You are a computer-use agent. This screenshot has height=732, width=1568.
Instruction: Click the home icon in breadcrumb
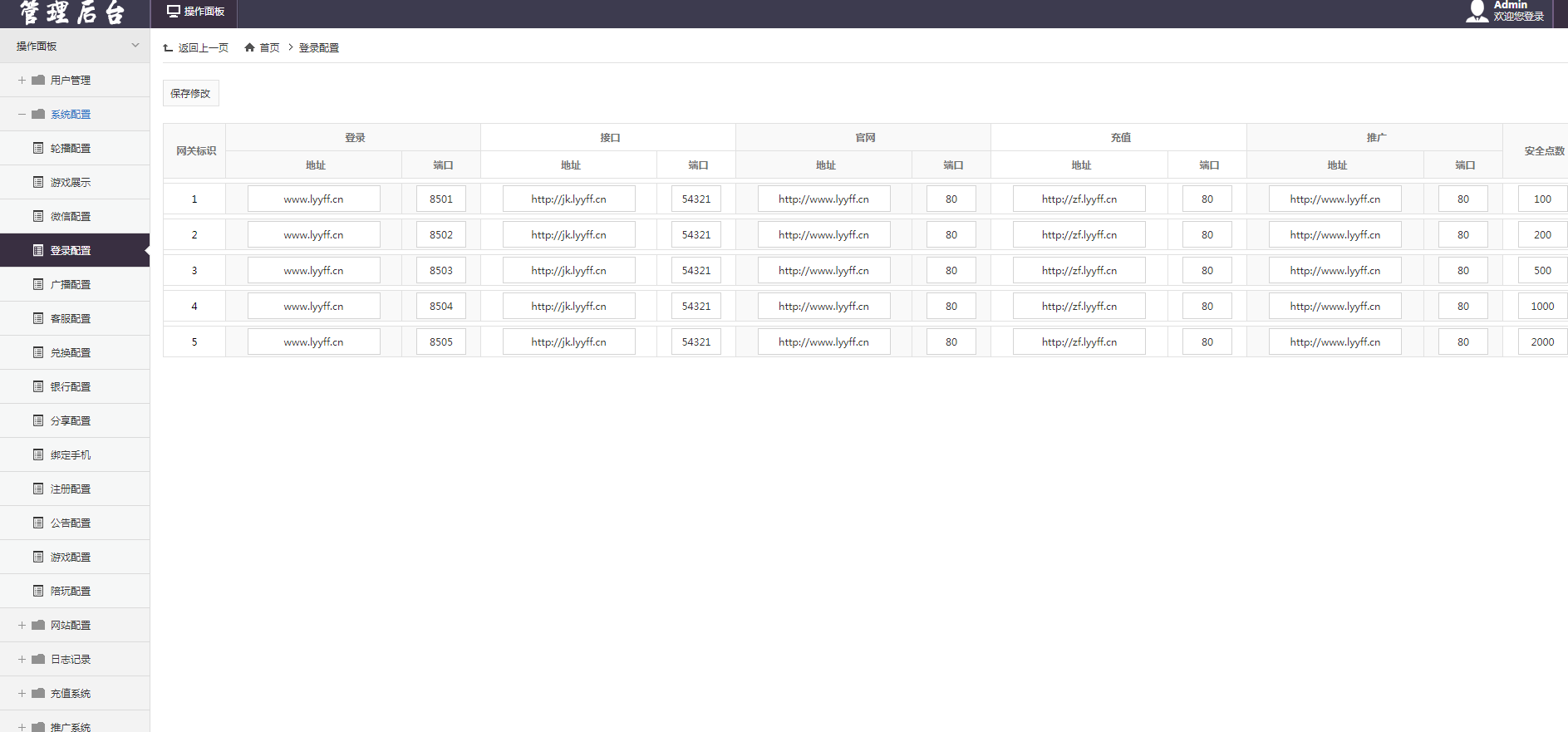249,47
